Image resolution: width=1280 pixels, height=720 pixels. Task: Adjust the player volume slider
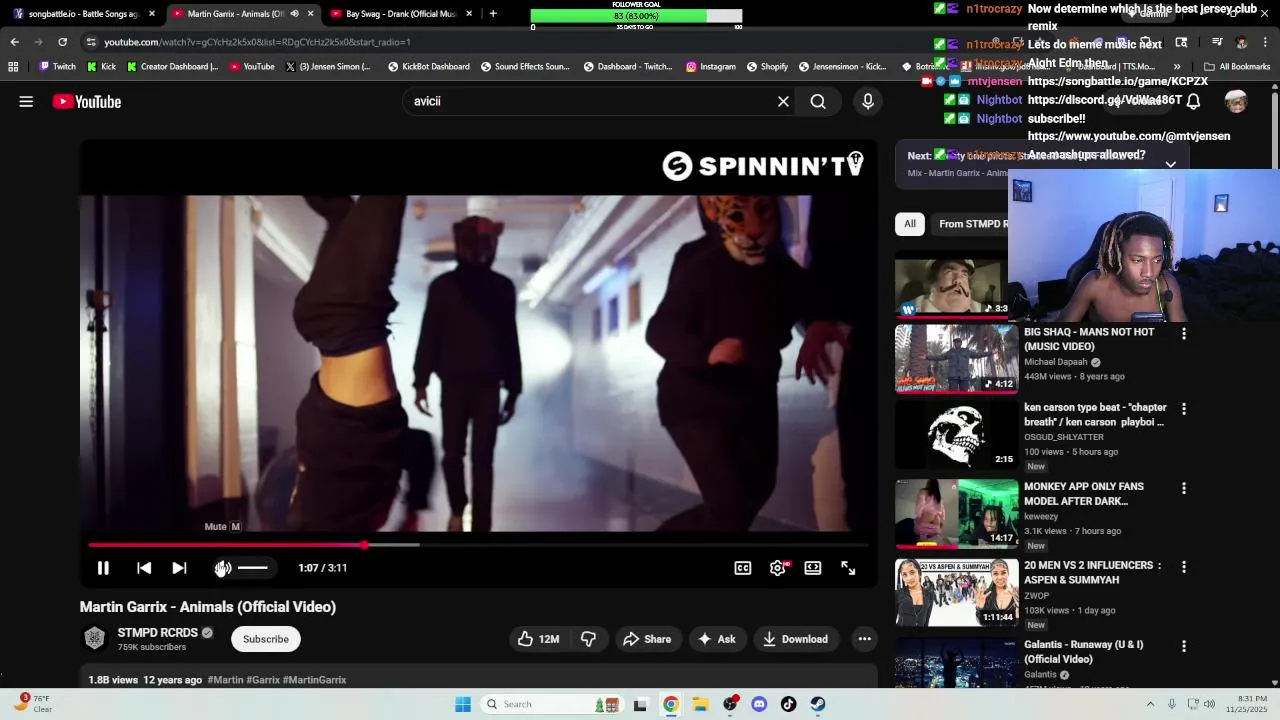coord(253,568)
